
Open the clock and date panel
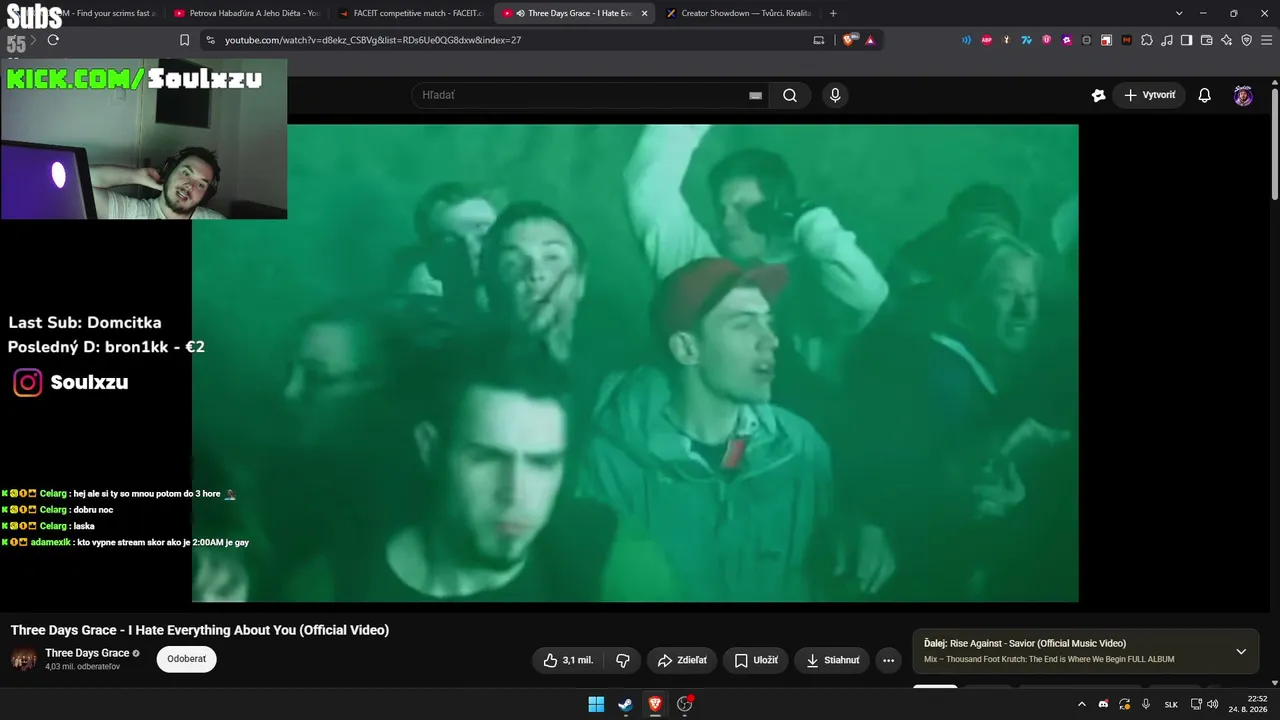(x=1250, y=704)
